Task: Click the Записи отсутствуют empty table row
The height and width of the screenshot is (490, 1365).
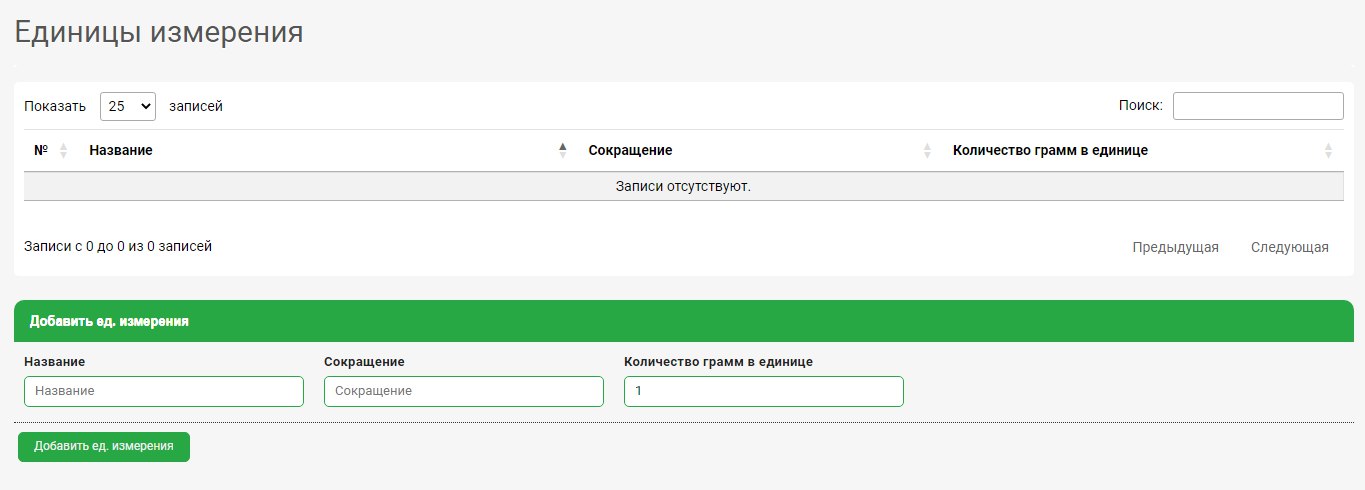Action: click(x=683, y=187)
